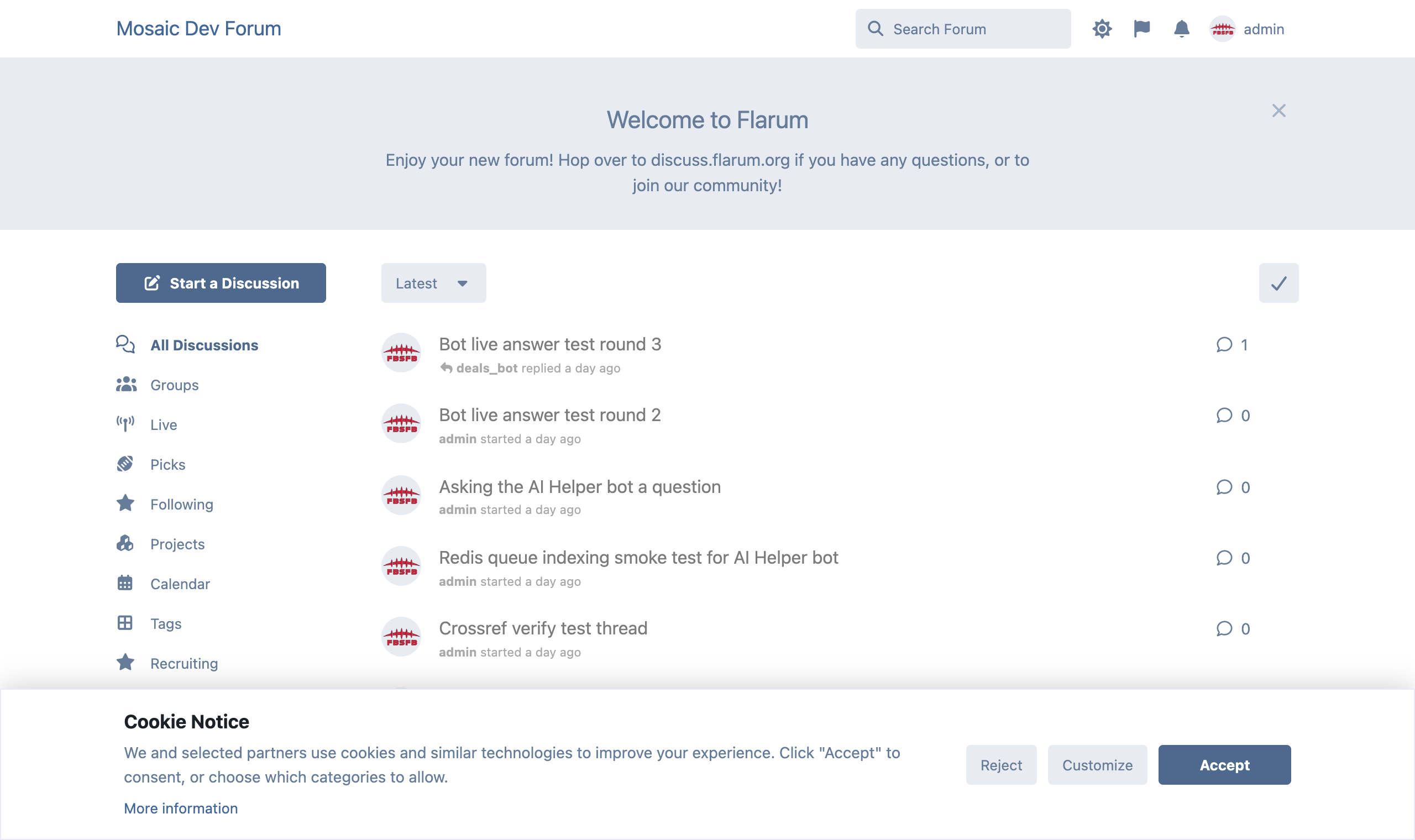Viewport: 1415px width, 840px height.
Task: Jump to deals_bot replied a day ago
Action: tap(530, 369)
